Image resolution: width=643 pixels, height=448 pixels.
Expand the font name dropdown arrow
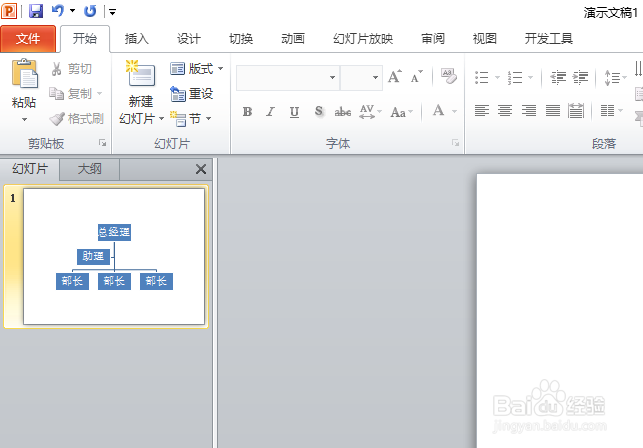click(333, 78)
